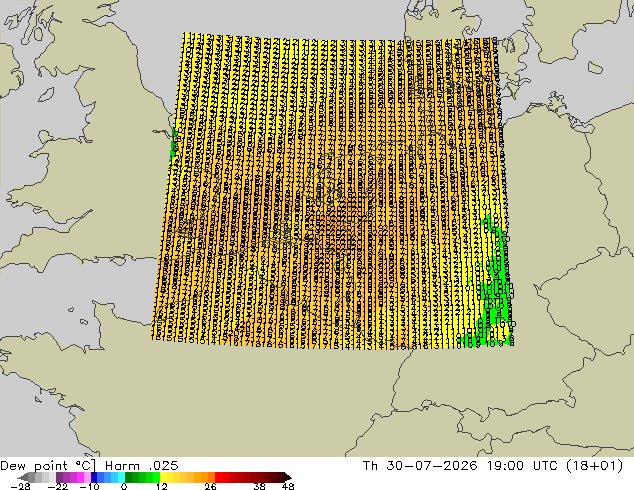Screen dimensions: 634x490
Task: Click the "12" legend label
Action: [x=162, y=486]
